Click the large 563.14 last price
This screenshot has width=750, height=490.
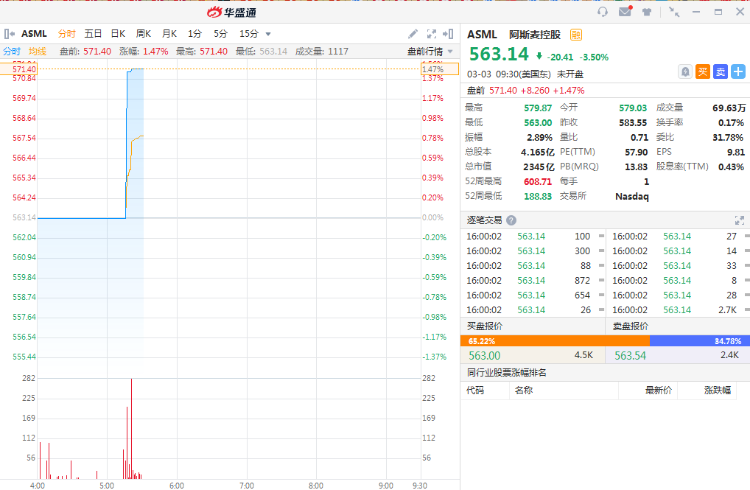click(498, 54)
